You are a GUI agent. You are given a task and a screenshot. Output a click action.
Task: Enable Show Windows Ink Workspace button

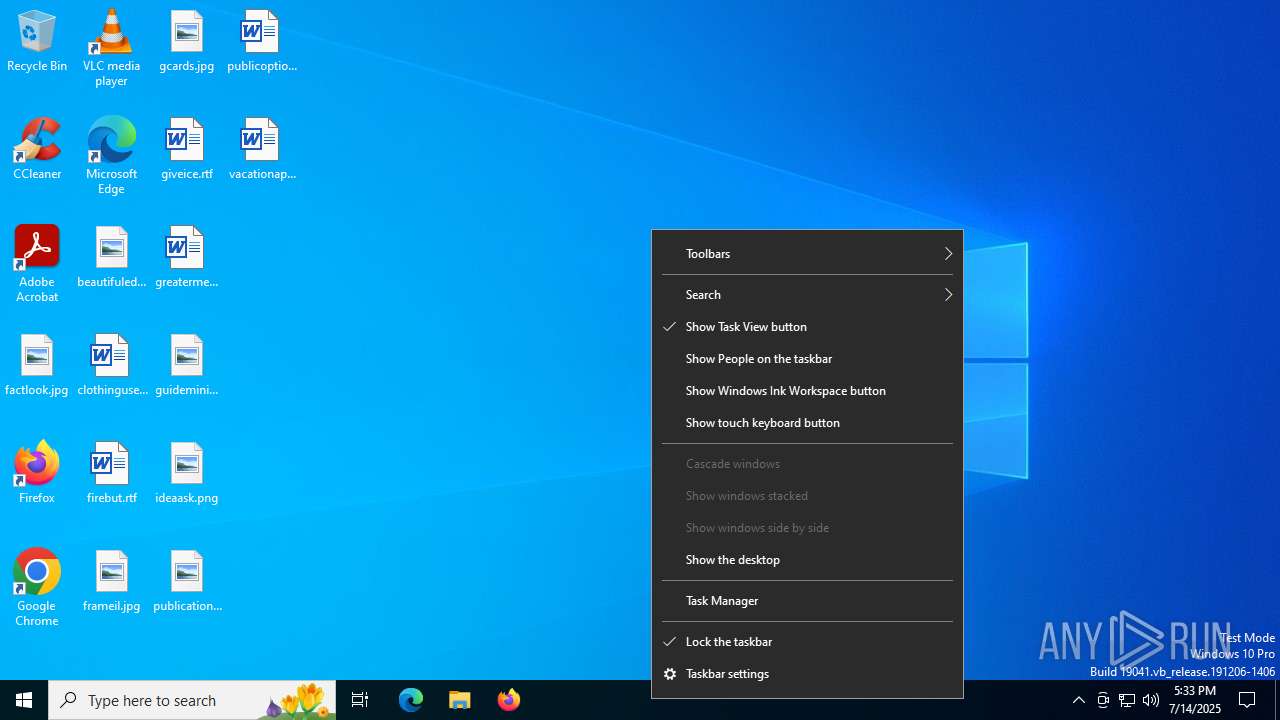[x=807, y=391]
